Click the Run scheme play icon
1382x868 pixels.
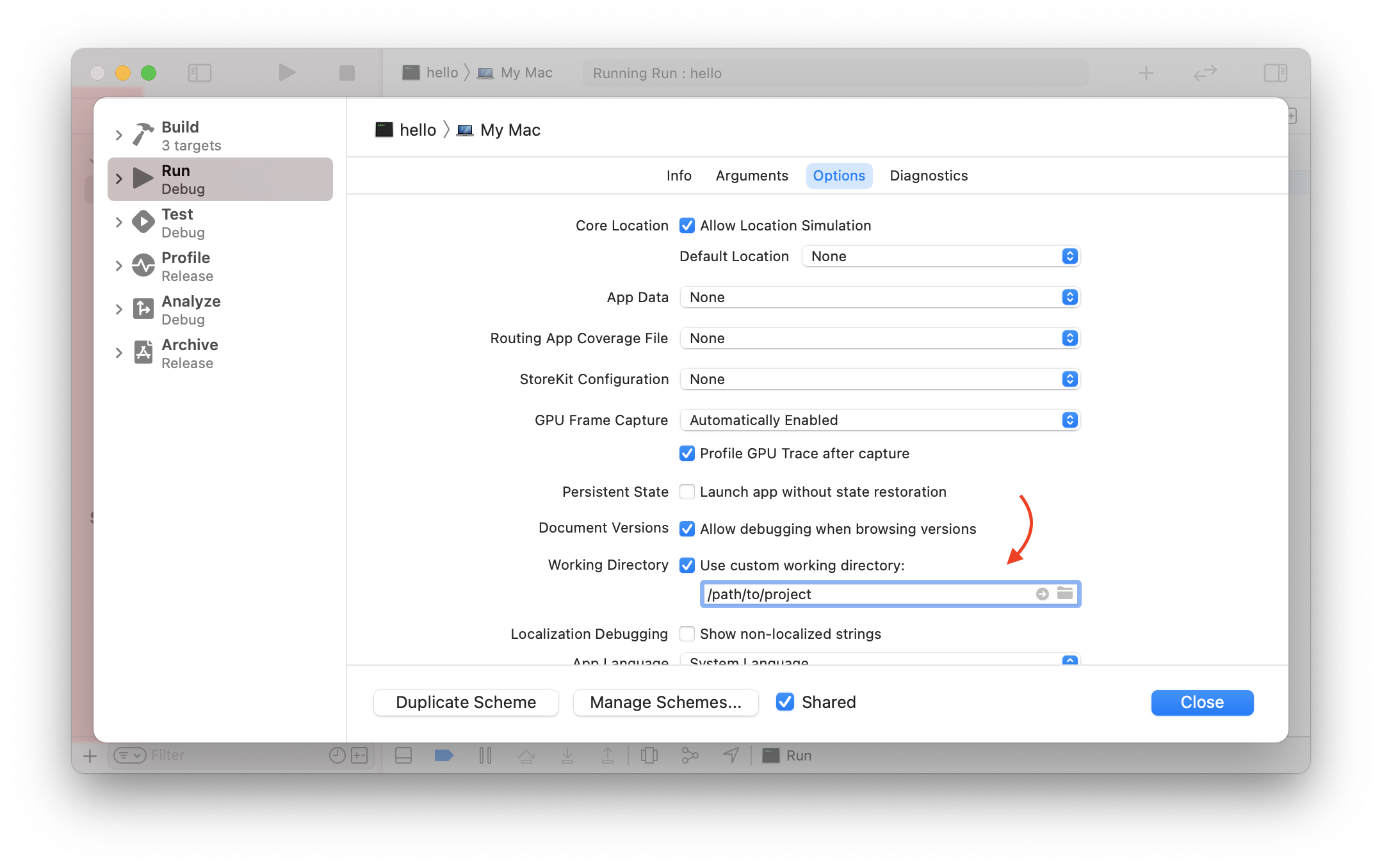(x=142, y=179)
